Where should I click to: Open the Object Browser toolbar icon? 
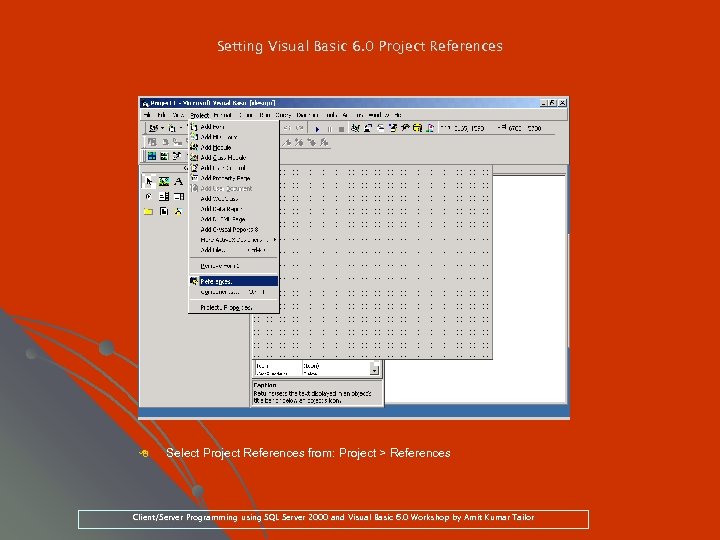[393, 128]
